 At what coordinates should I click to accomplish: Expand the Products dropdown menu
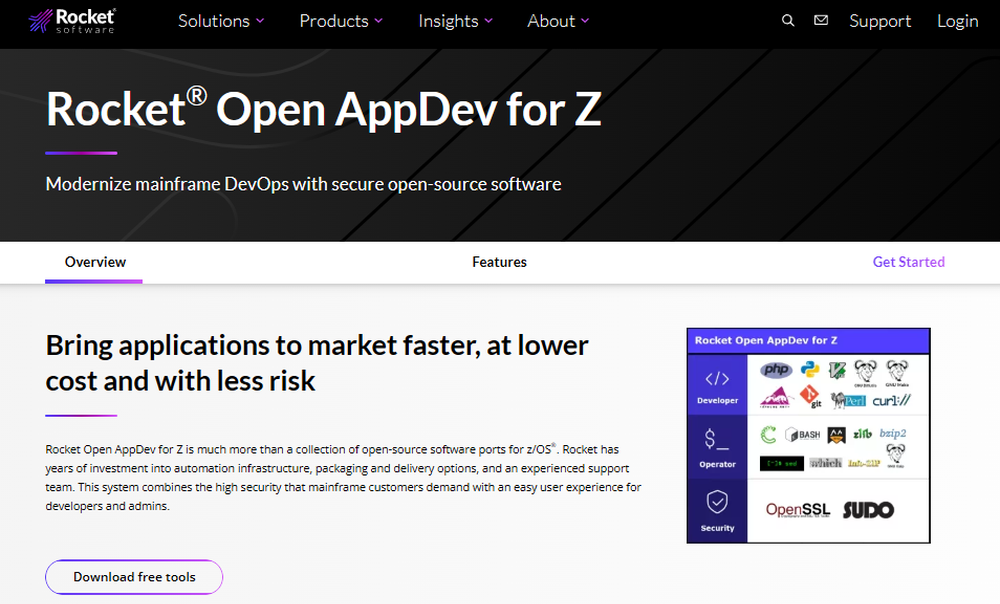click(341, 21)
